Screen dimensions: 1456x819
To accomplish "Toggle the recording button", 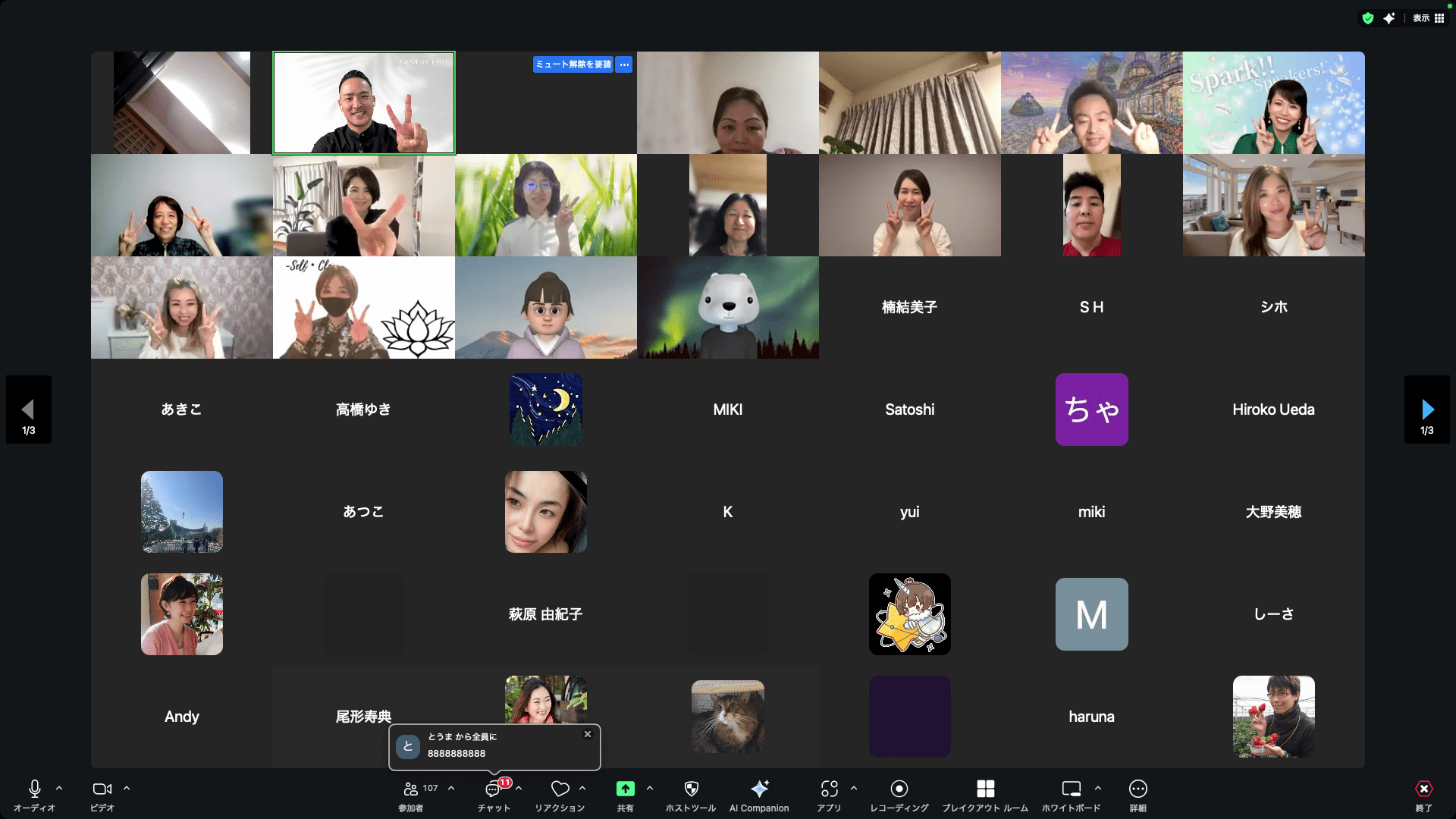I will [899, 789].
